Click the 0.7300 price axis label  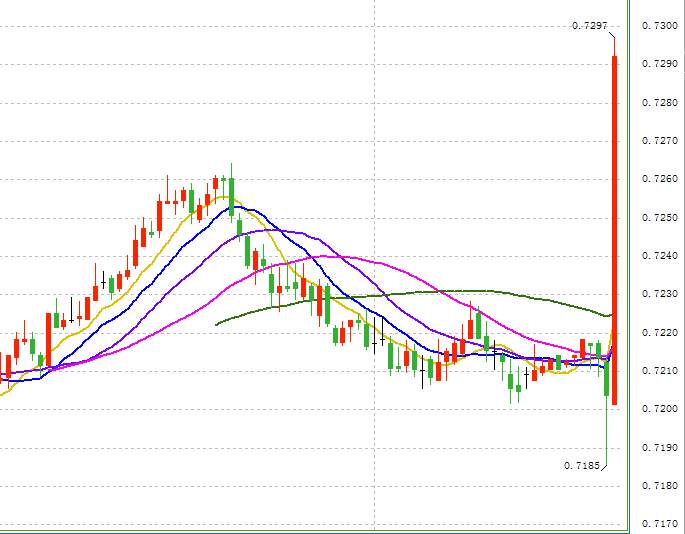[x=660, y=26]
